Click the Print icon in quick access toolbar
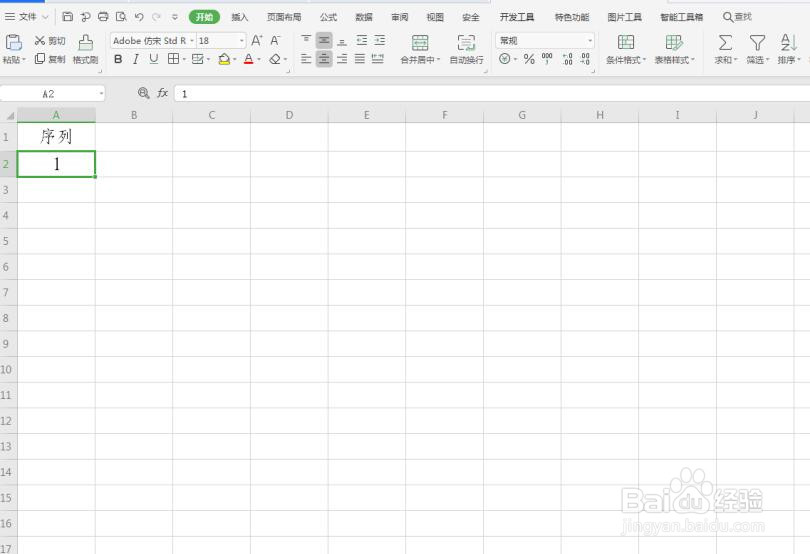 point(103,17)
